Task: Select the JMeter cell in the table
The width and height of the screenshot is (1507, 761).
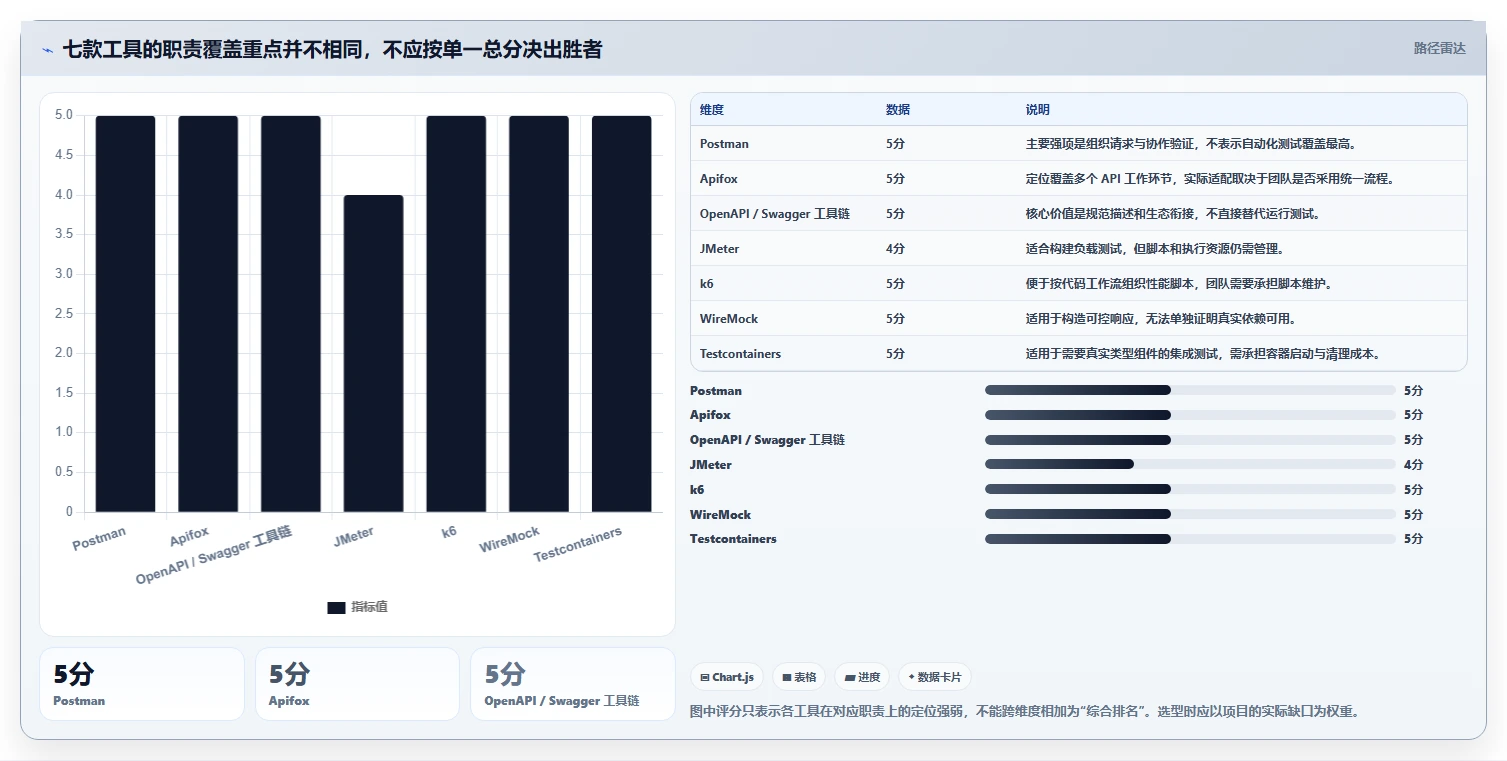Action: (x=720, y=249)
